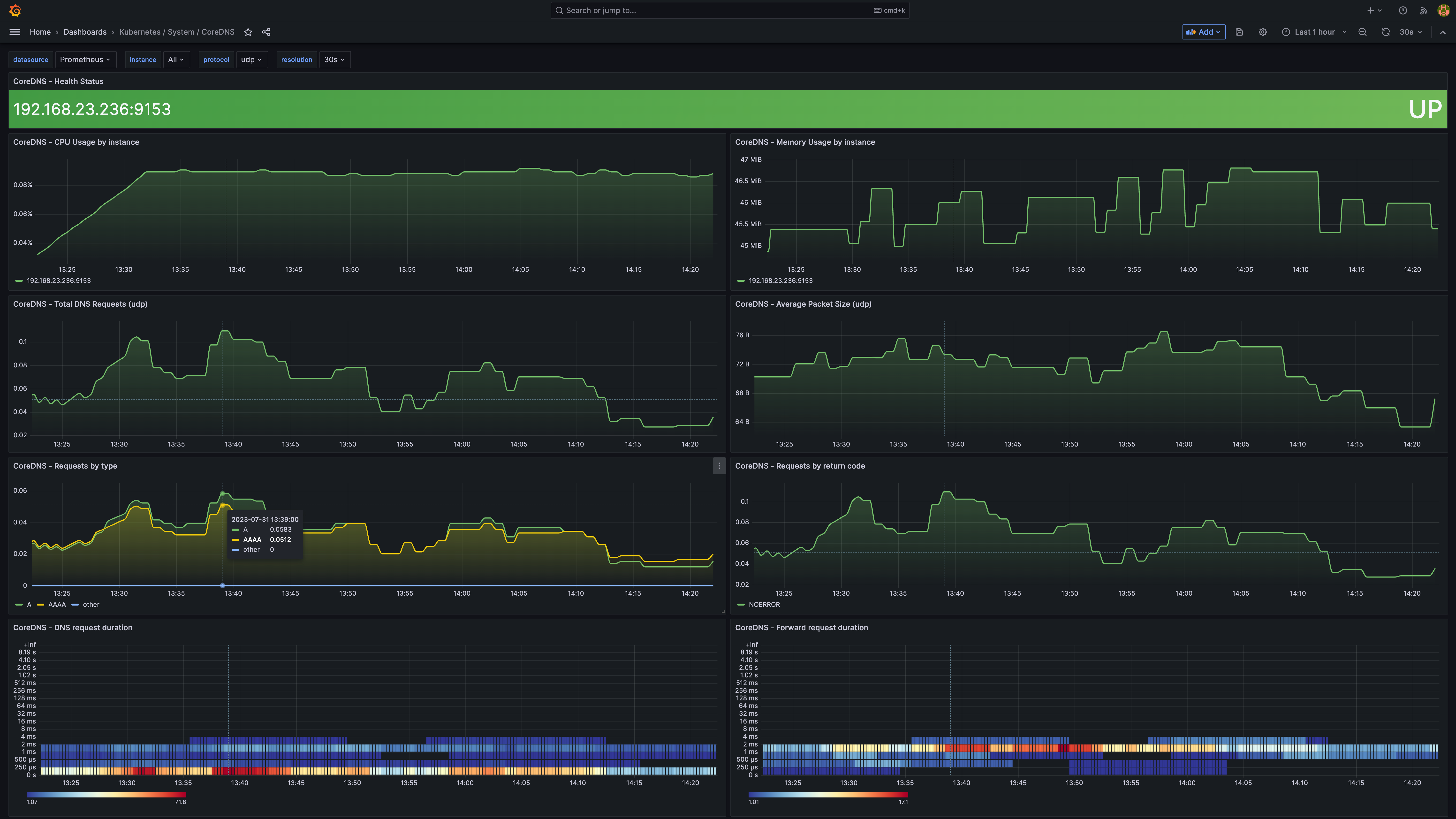Go to Dashboards in the breadcrumb
1456x819 pixels.
click(85, 32)
